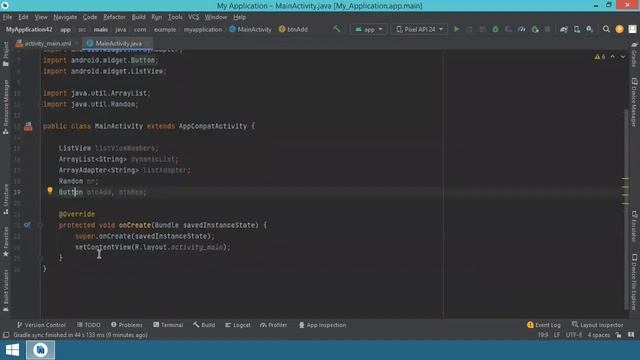Screen dimensions: 640x360
Task: Click the fold end marker at onCreate closing brace
Action: [40, 258]
